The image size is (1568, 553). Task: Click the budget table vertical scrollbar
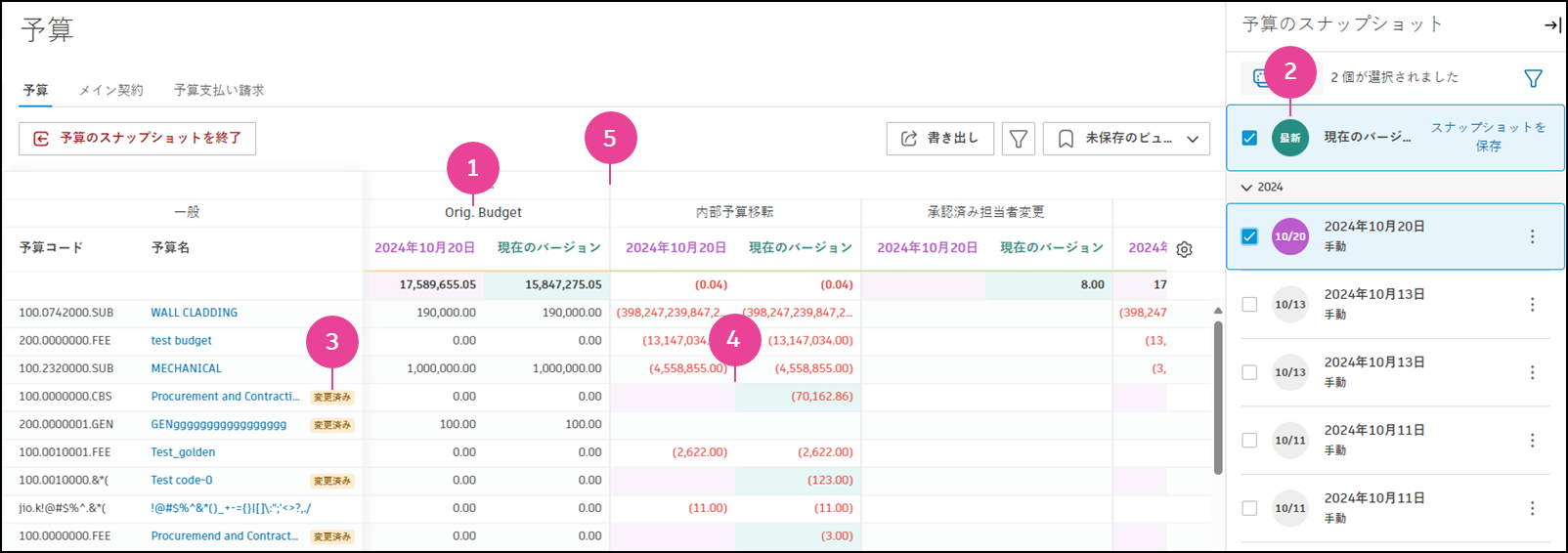[1218, 398]
